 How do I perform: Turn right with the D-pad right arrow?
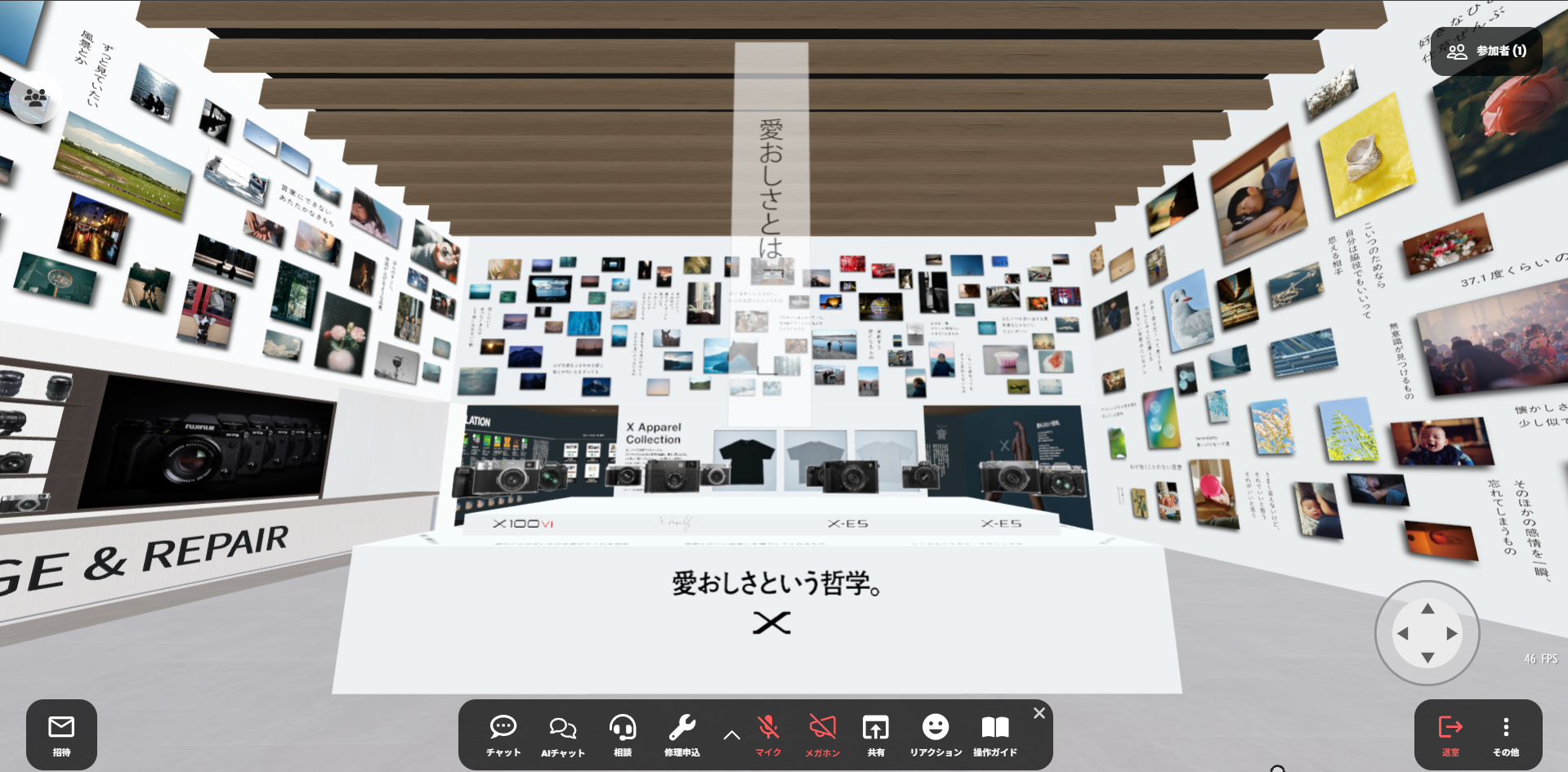(1452, 633)
